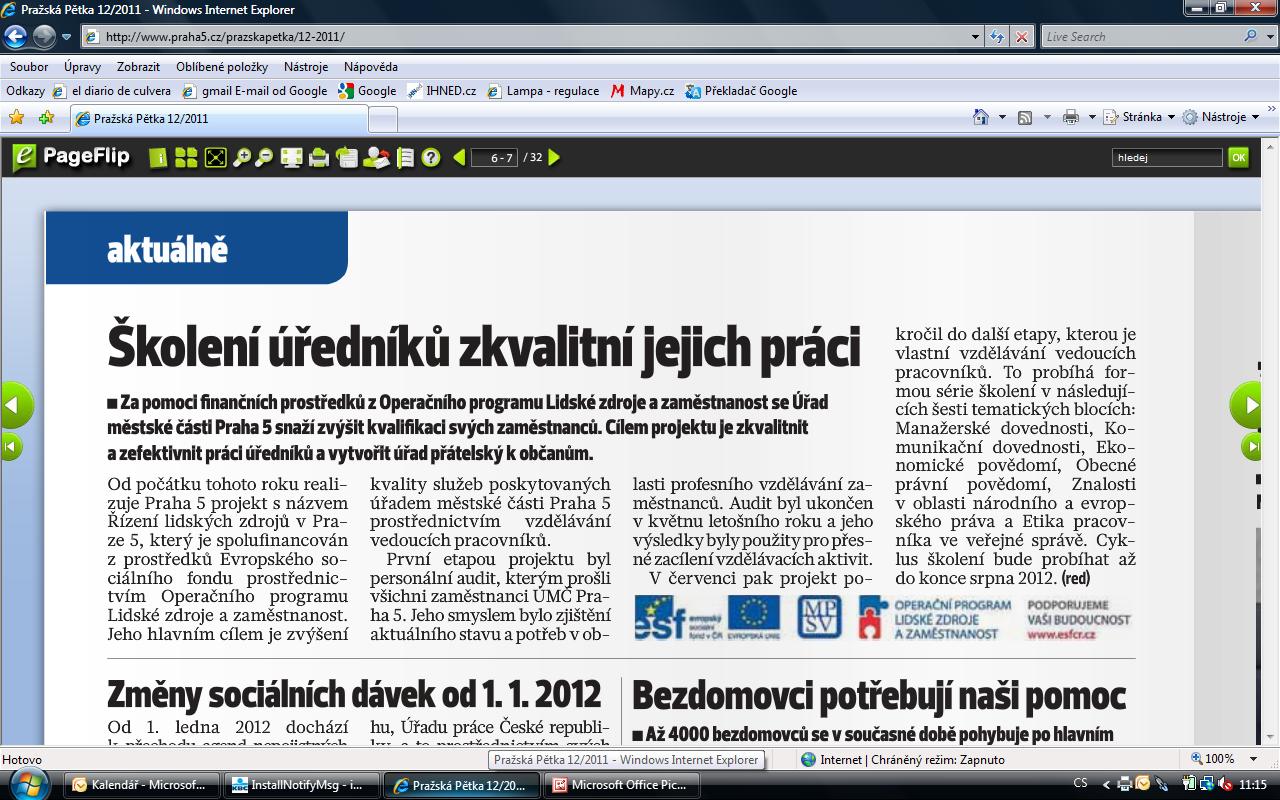Go to next page with toolbar right arrow
This screenshot has width=1280, height=800.
pyautogui.click(x=554, y=157)
